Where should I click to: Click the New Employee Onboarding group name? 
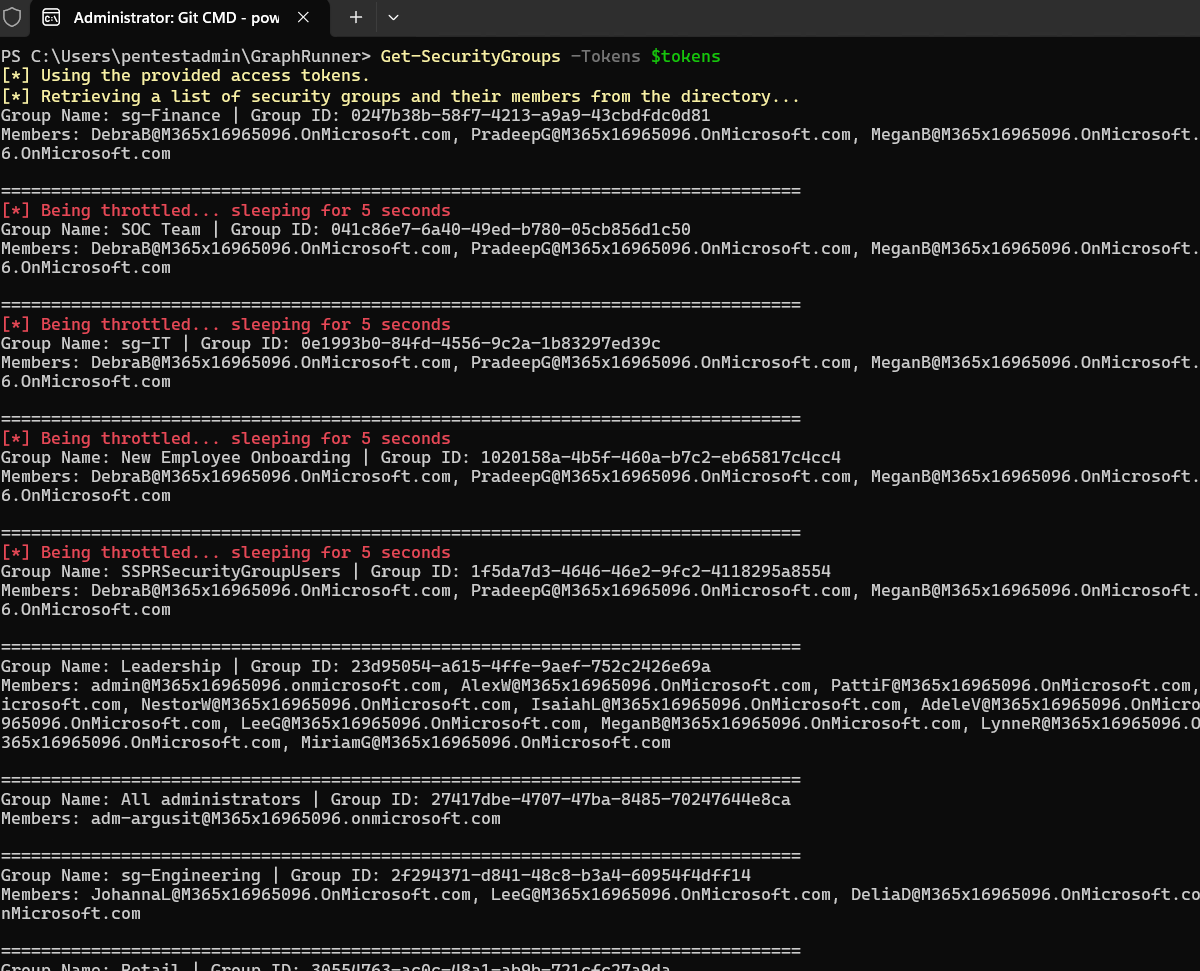(x=235, y=457)
